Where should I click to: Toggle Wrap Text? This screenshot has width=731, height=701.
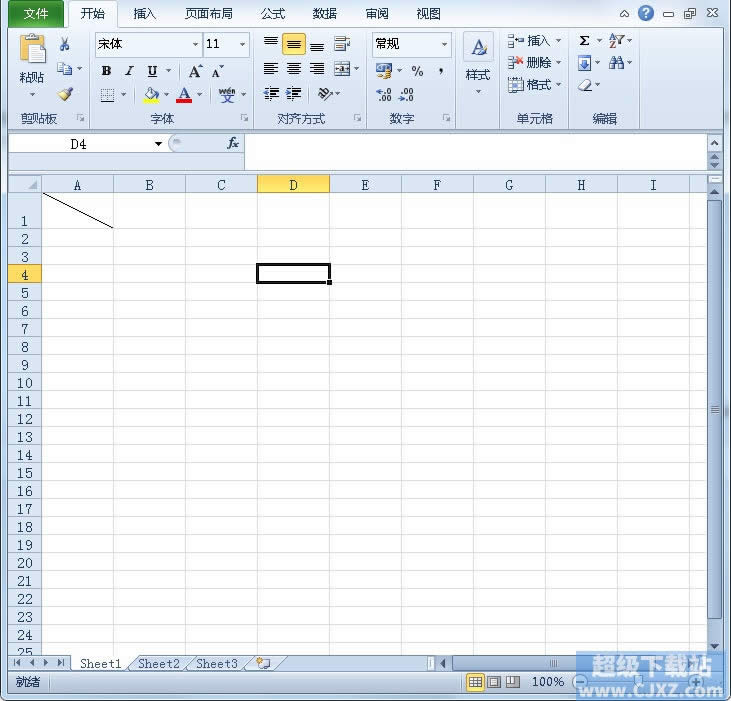(342, 44)
